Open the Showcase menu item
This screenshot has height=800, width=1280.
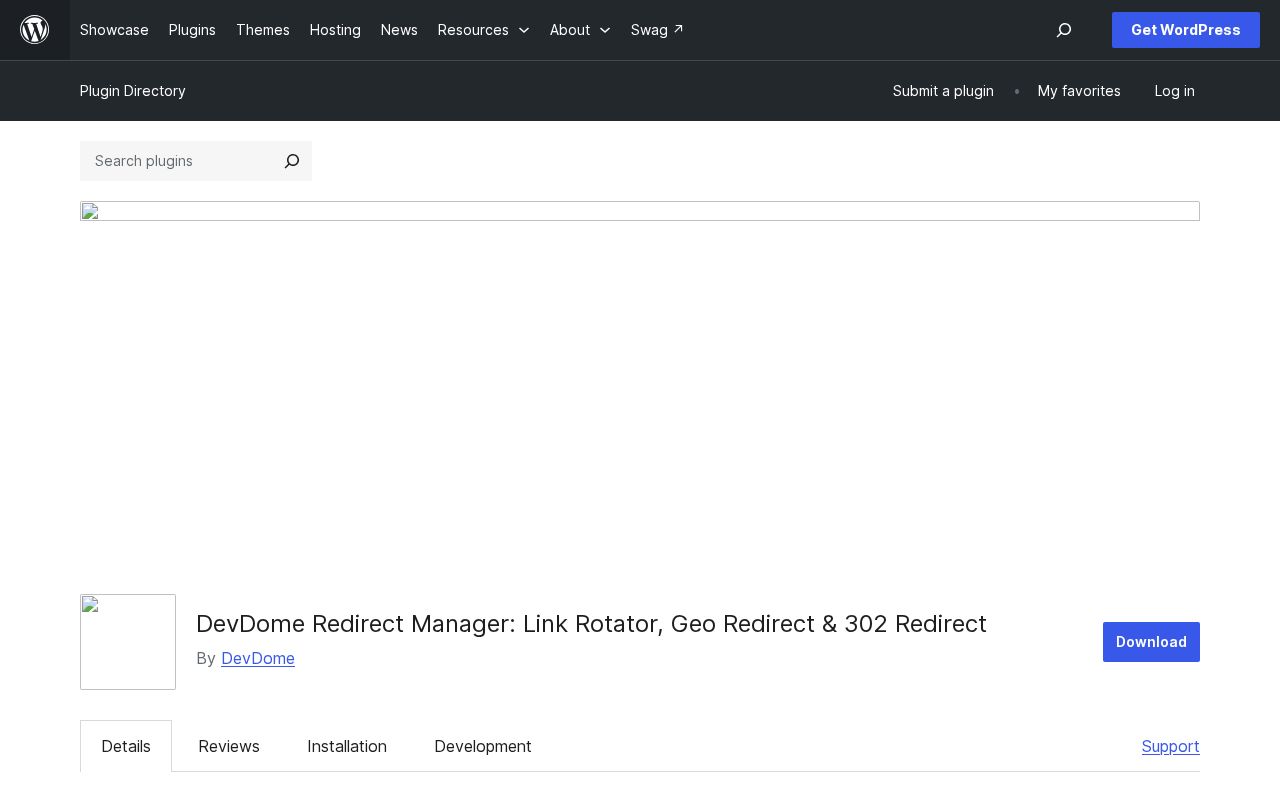coord(114,30)
